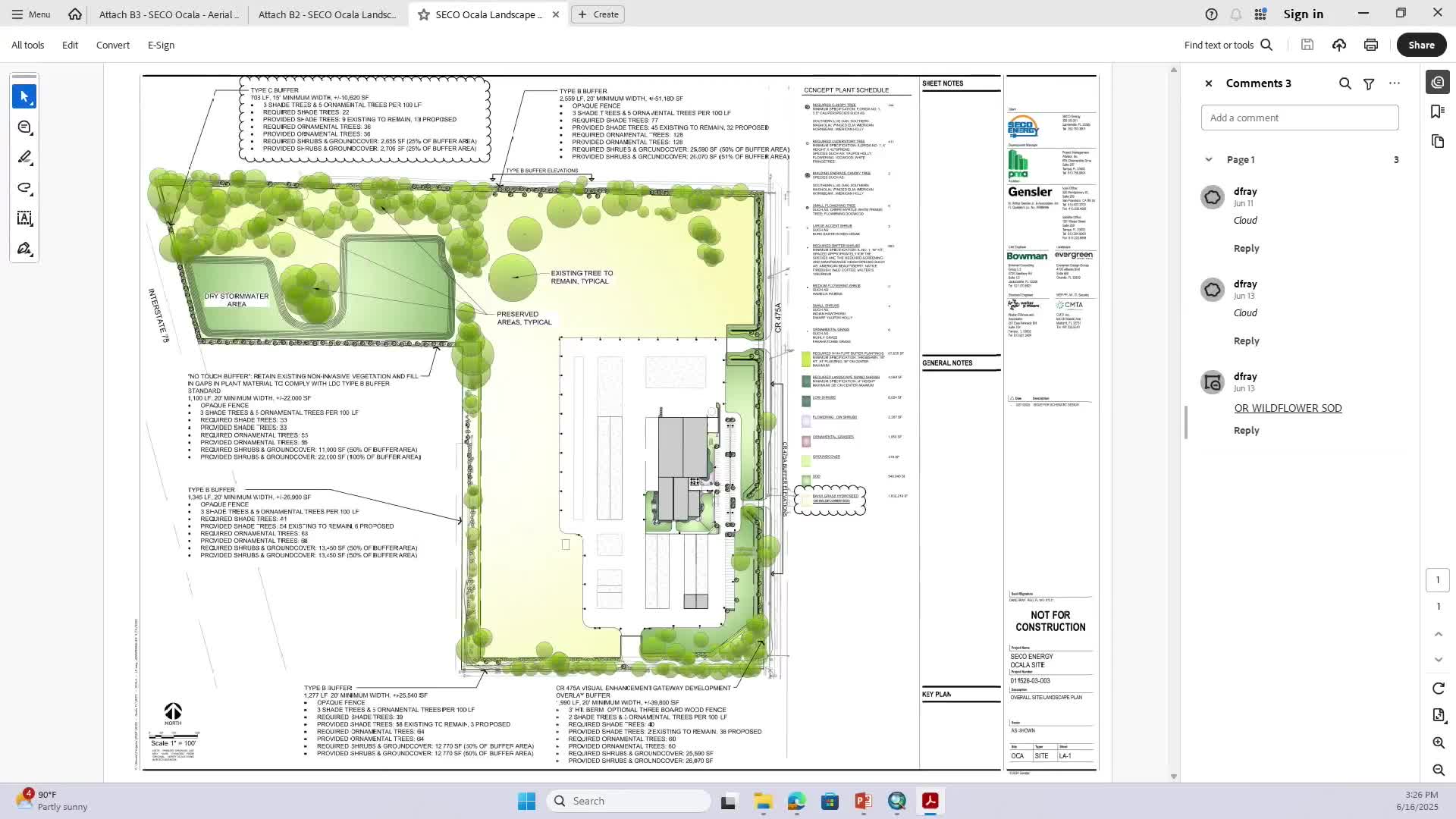This screenshot has width=1456, height=819.
Task: Click Create new tab button
Action: click(598, 14)
